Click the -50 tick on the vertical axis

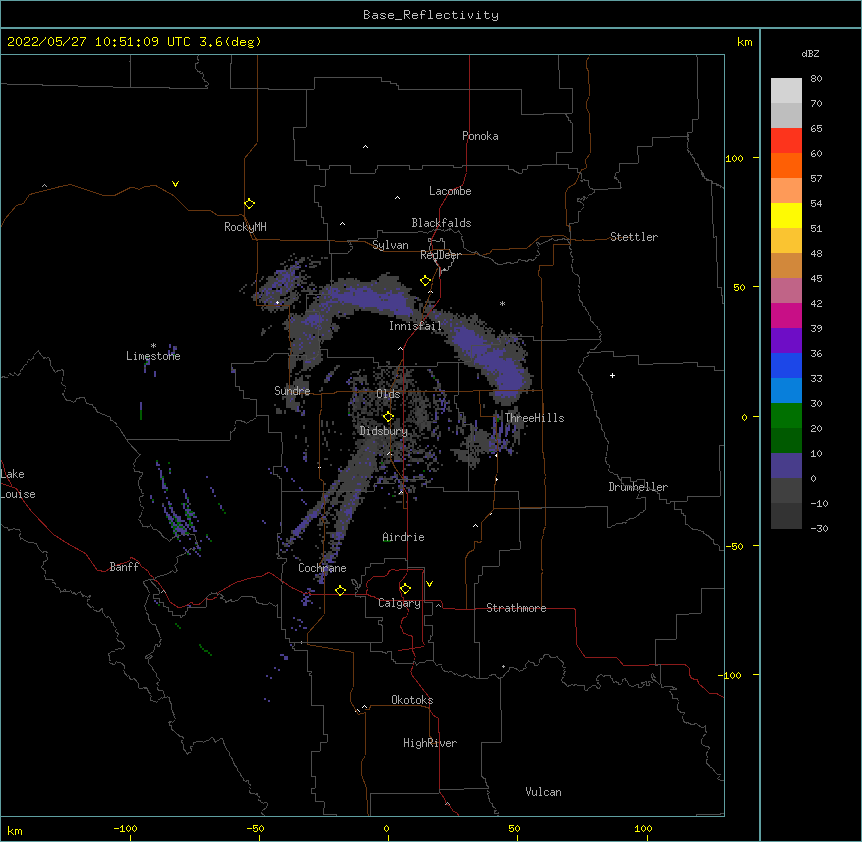click(x=734, y=546)
